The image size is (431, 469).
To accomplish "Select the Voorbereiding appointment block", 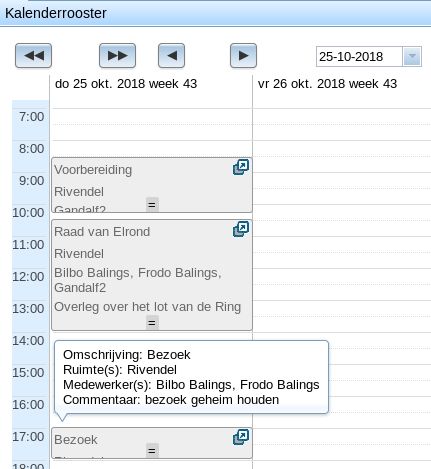I will click(x=152, y=185).
